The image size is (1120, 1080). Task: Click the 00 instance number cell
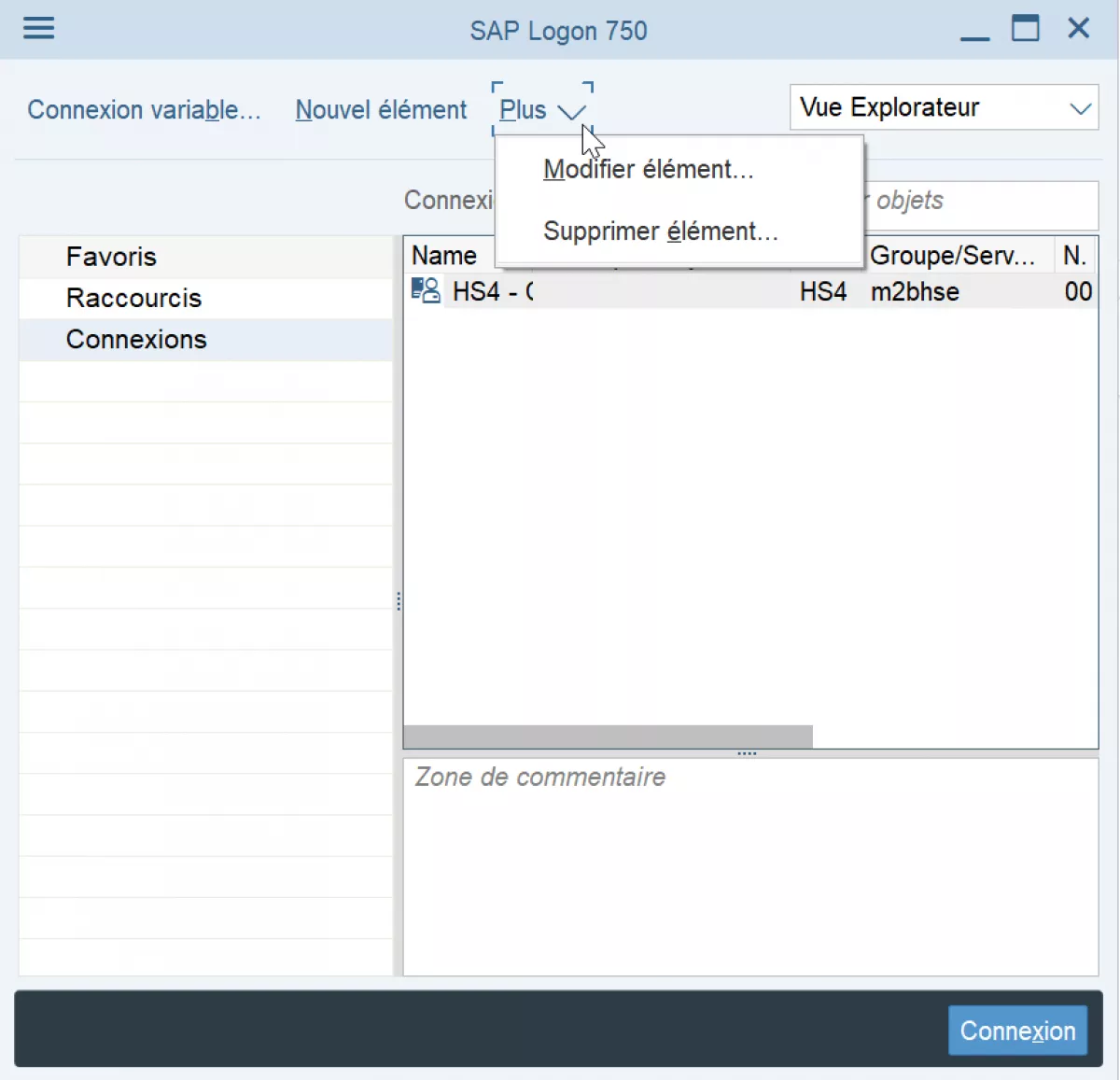pos(1078,291)
